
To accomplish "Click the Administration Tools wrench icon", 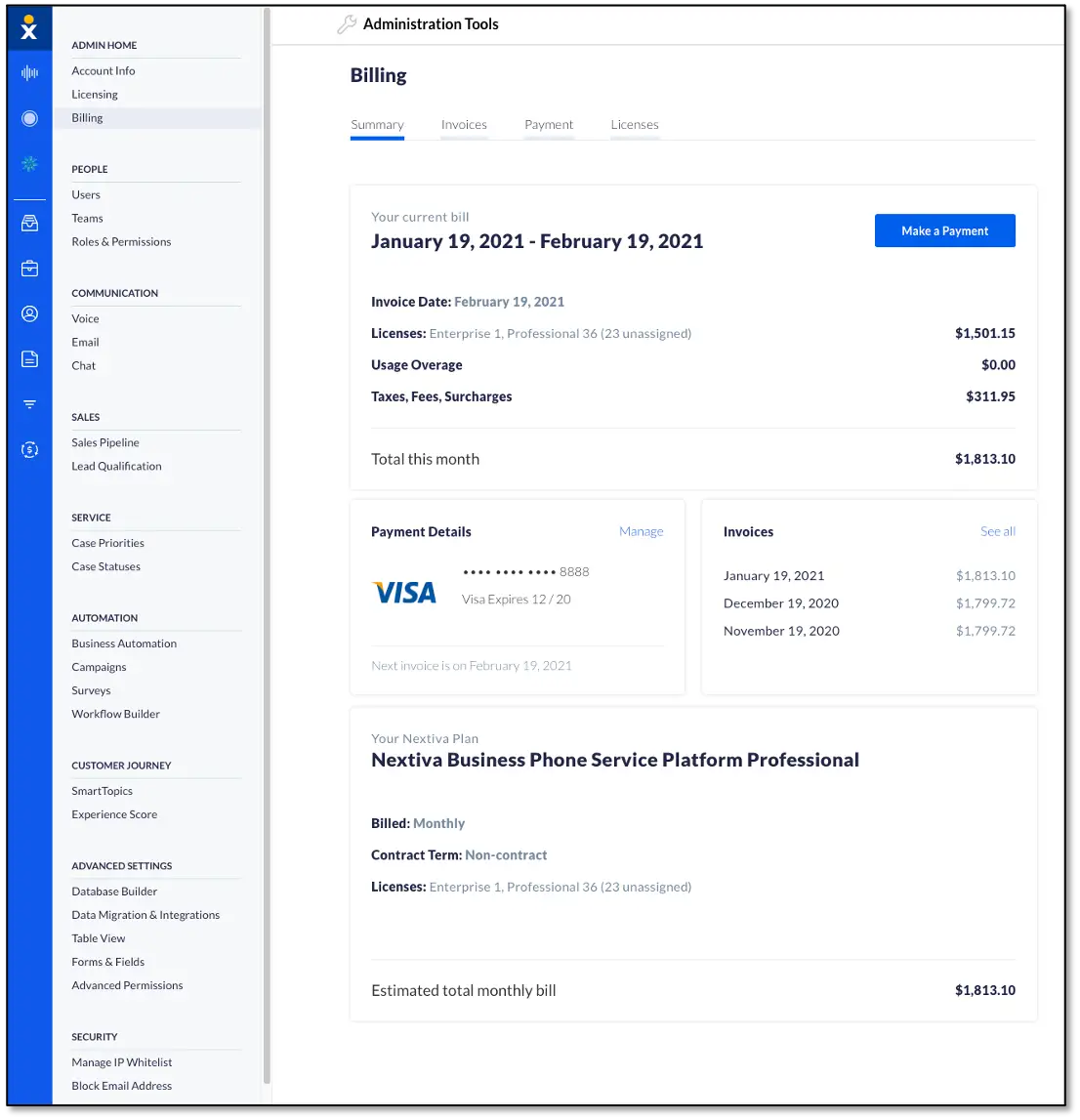I will 347,24.
